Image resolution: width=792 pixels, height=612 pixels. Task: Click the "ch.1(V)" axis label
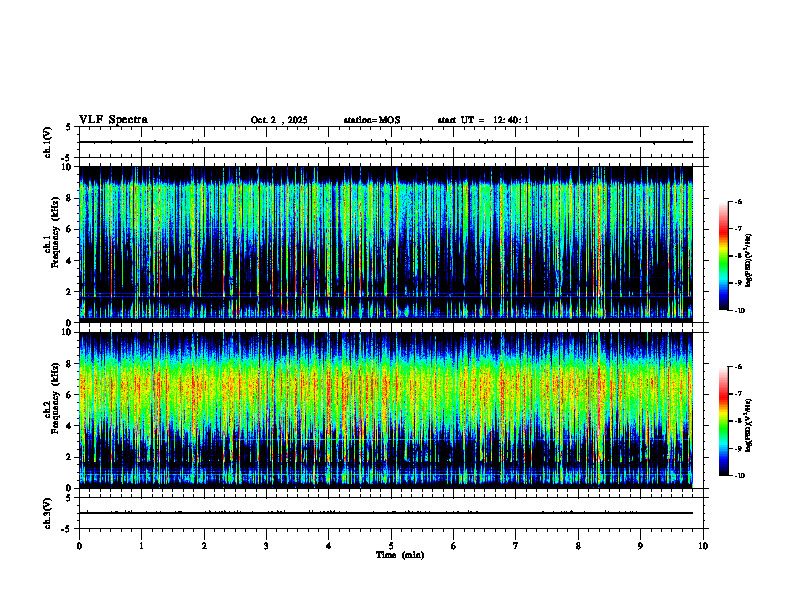48,142
